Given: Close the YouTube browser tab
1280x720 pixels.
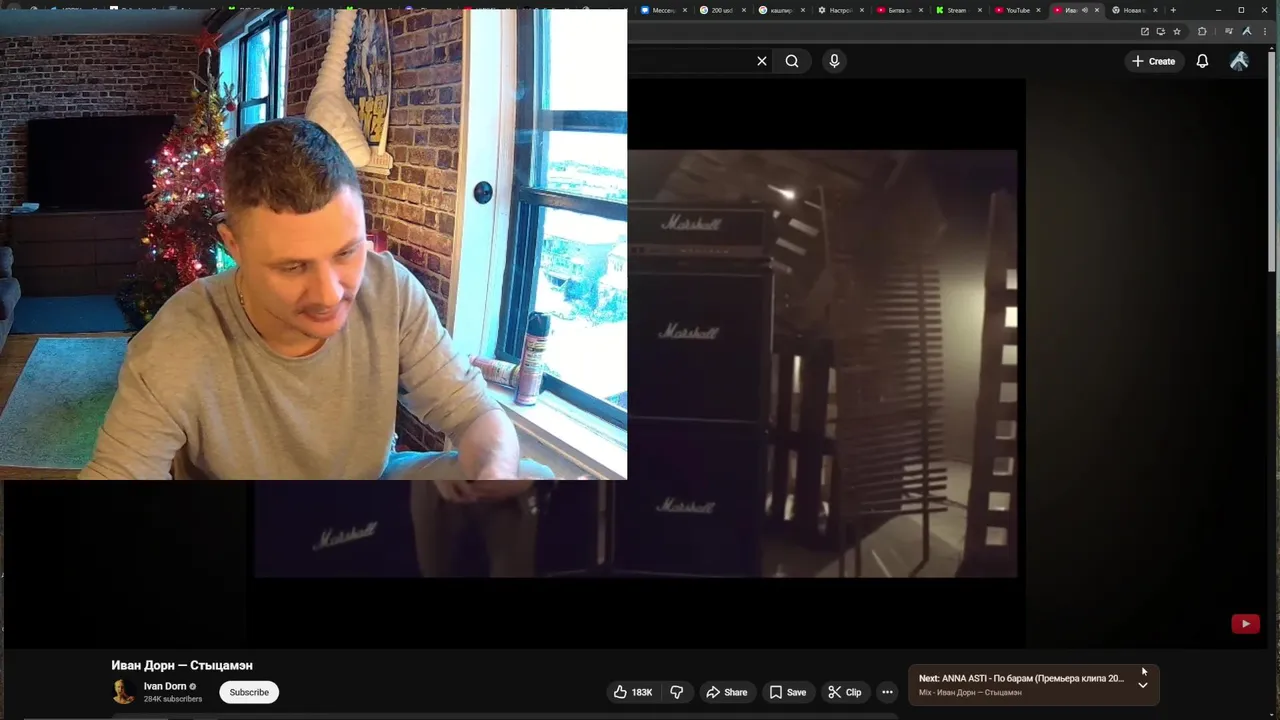Looking at the screenshot, I should 1038,10.
